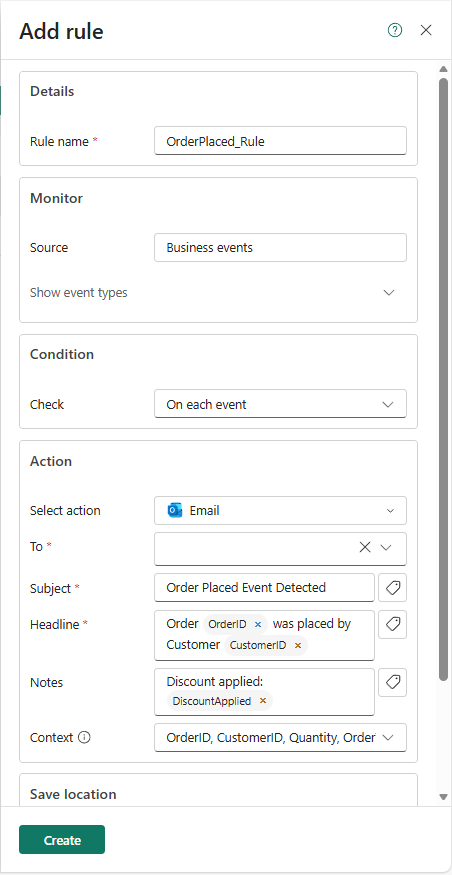This screenshot has height=875, width=452.
Task: Open the Context fields dropdown
Action: click(280, 738)
